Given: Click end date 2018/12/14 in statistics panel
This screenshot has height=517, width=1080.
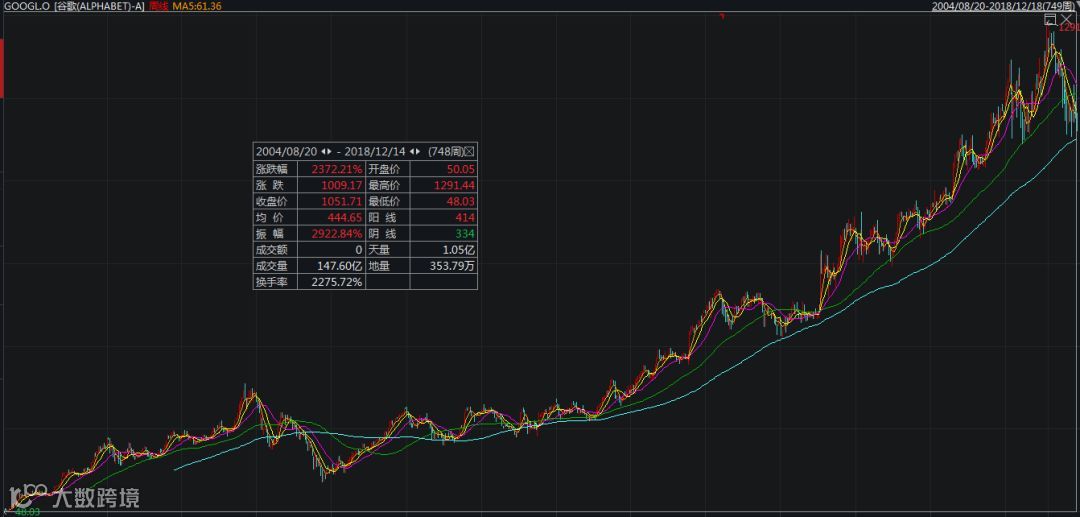Looking at the screenshot, I should [x=375, y=151].
